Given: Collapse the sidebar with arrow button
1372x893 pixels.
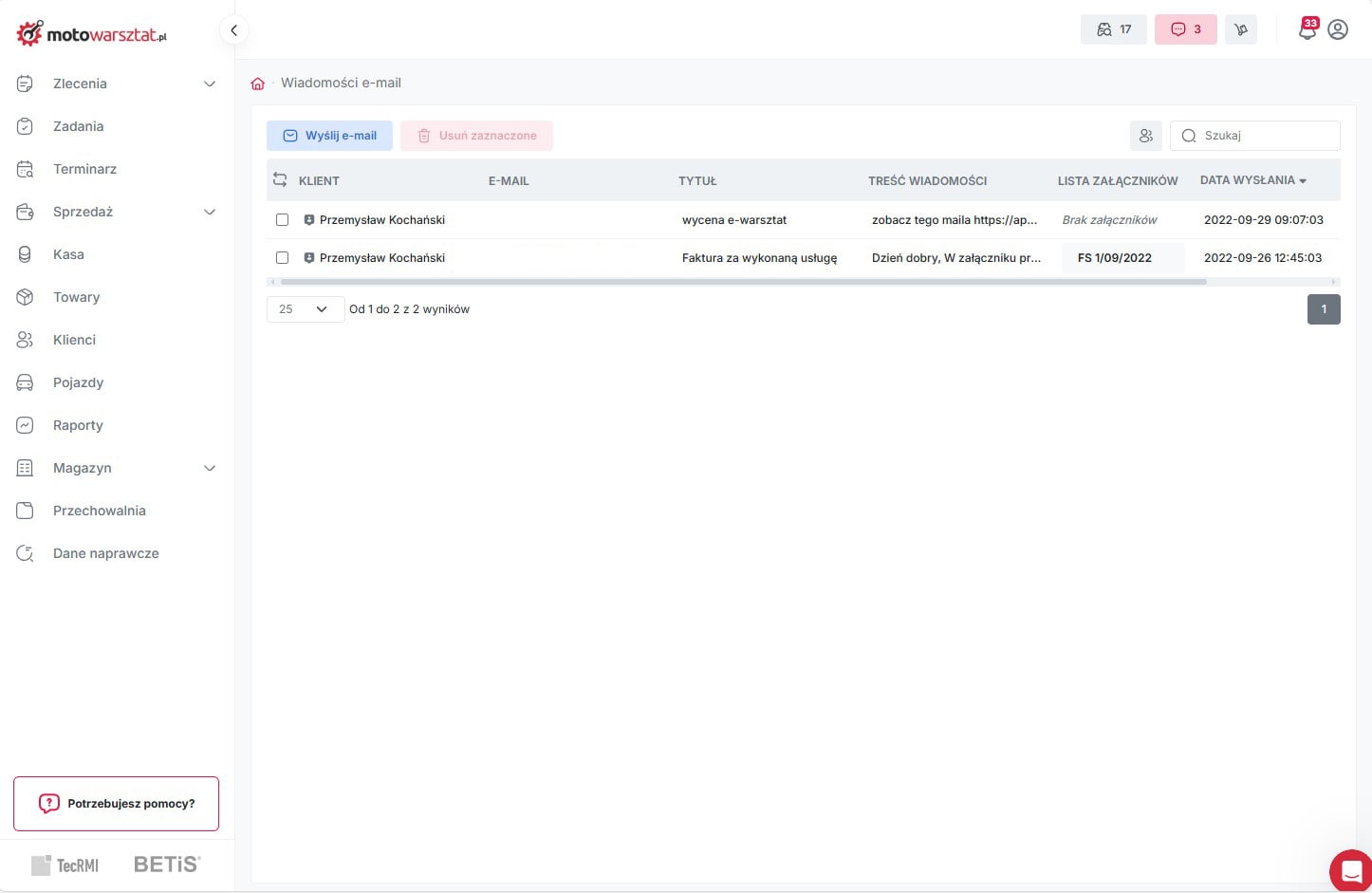Looking at the screenshot, I should [233, 29].
